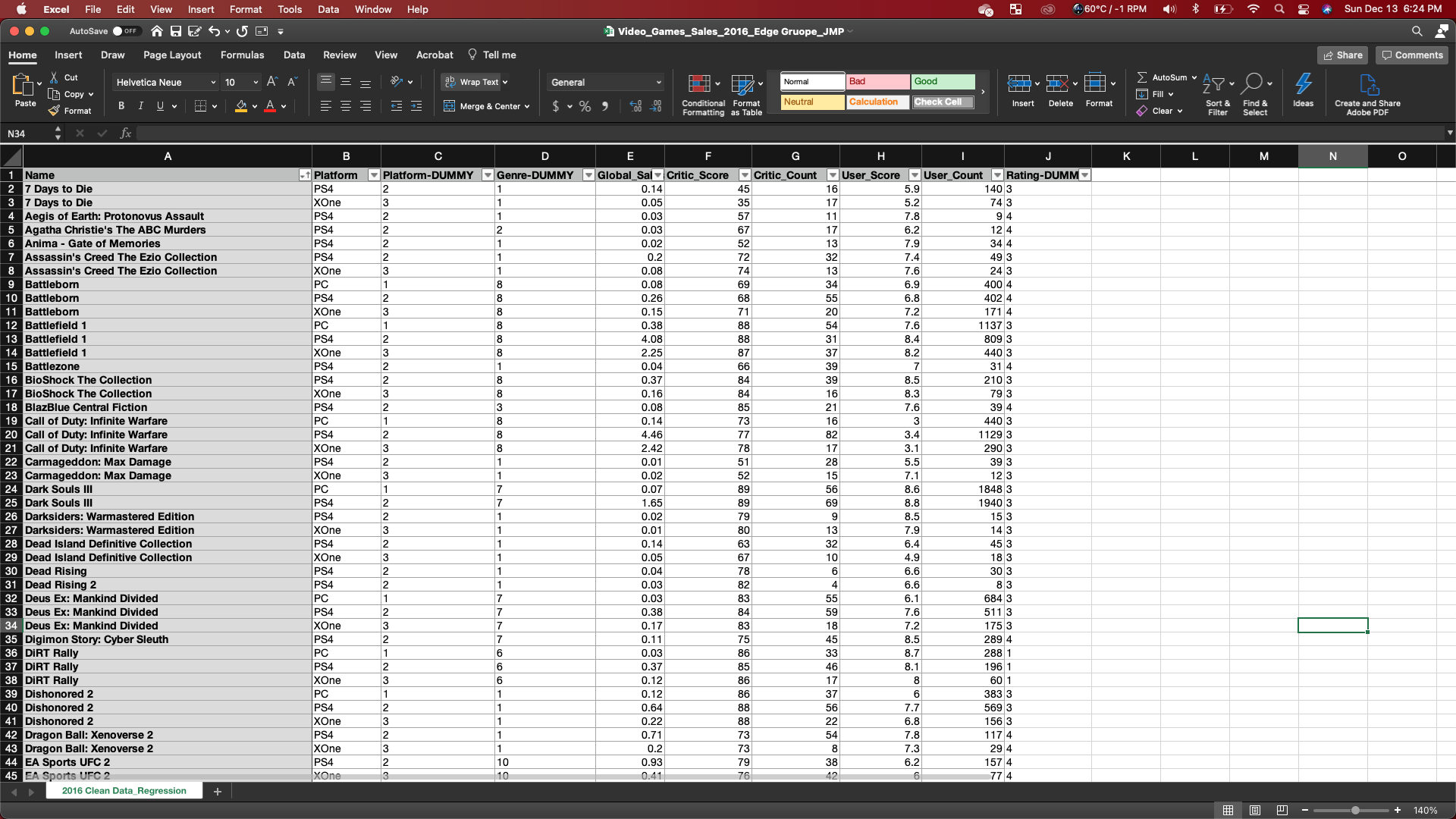Screen dimensions: 1456x819
Task: Click the Ideas lightning icon
Action: (1303, 84)
